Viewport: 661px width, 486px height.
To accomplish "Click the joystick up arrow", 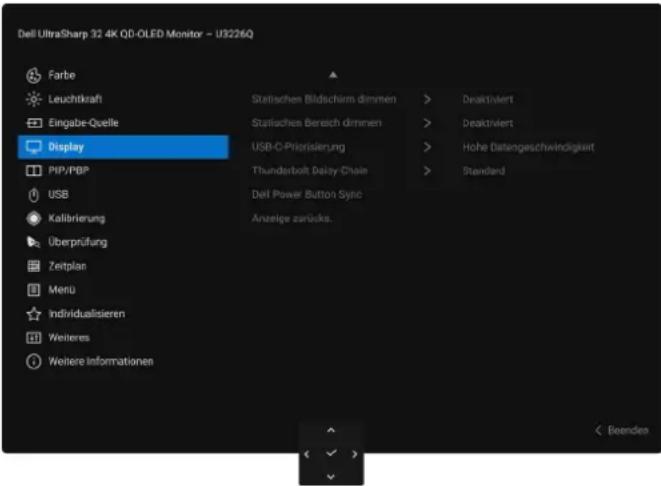I will [x=331, y=430].
